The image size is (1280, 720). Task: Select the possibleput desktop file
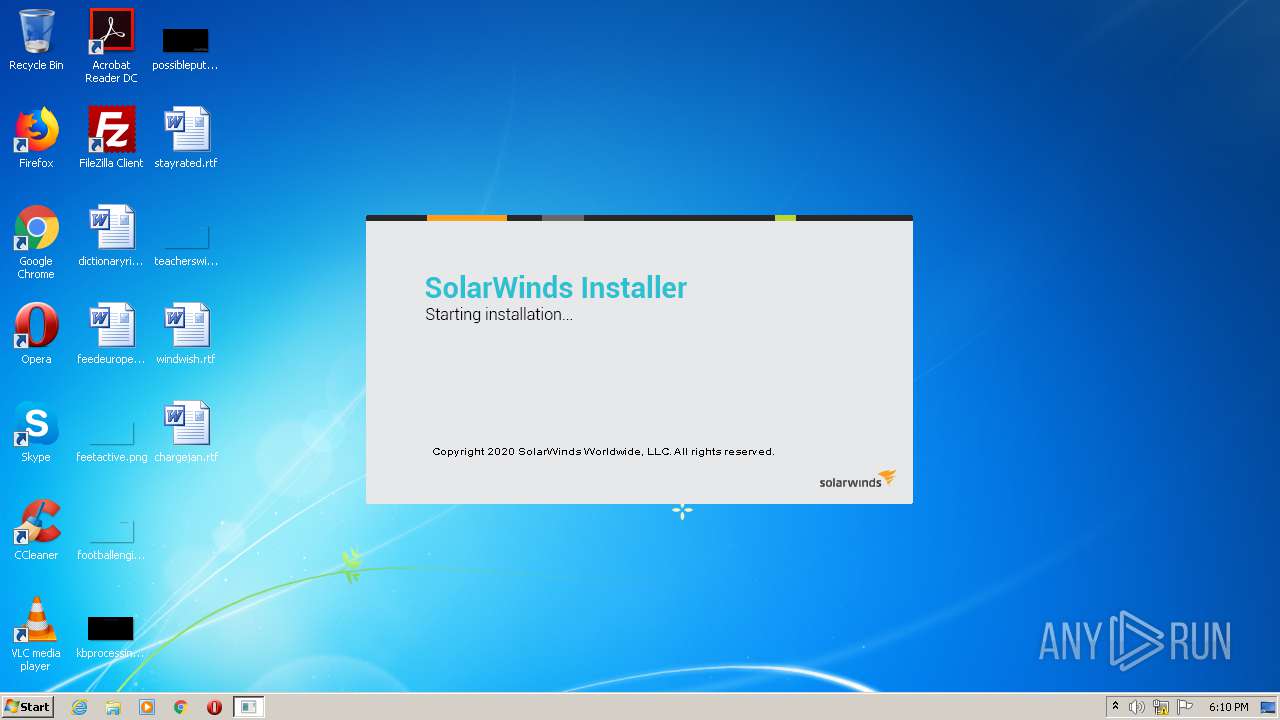[x=185, y=48]
